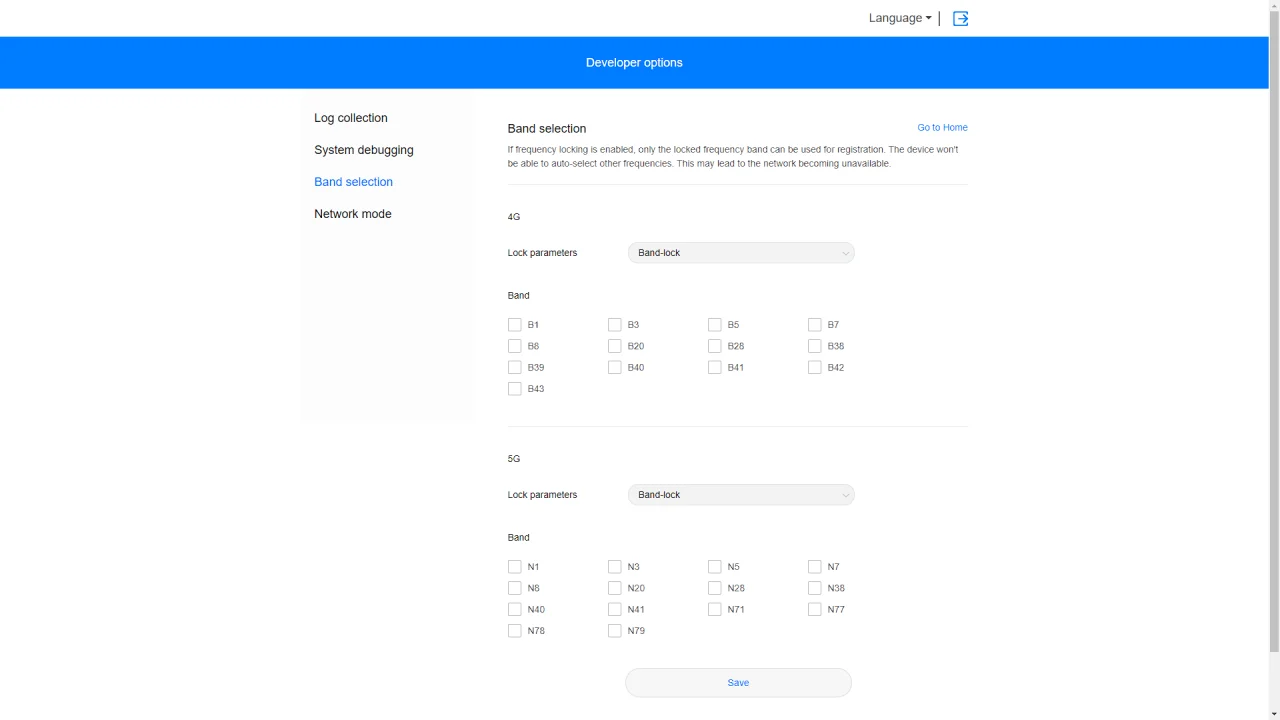Select the N28 5G band checkbox

[x=714, y=588]
